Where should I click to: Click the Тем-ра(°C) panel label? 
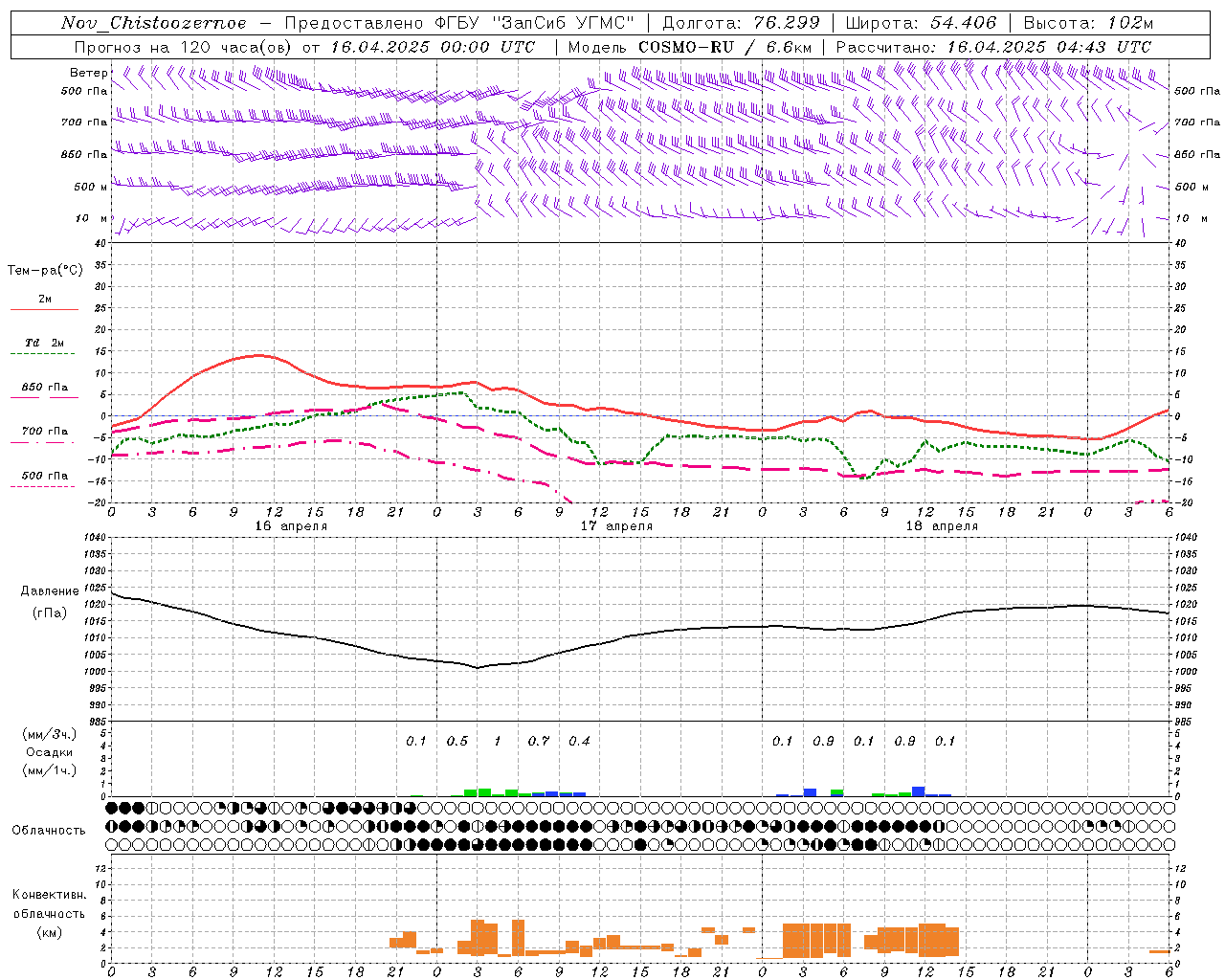(x=45, y=271)
